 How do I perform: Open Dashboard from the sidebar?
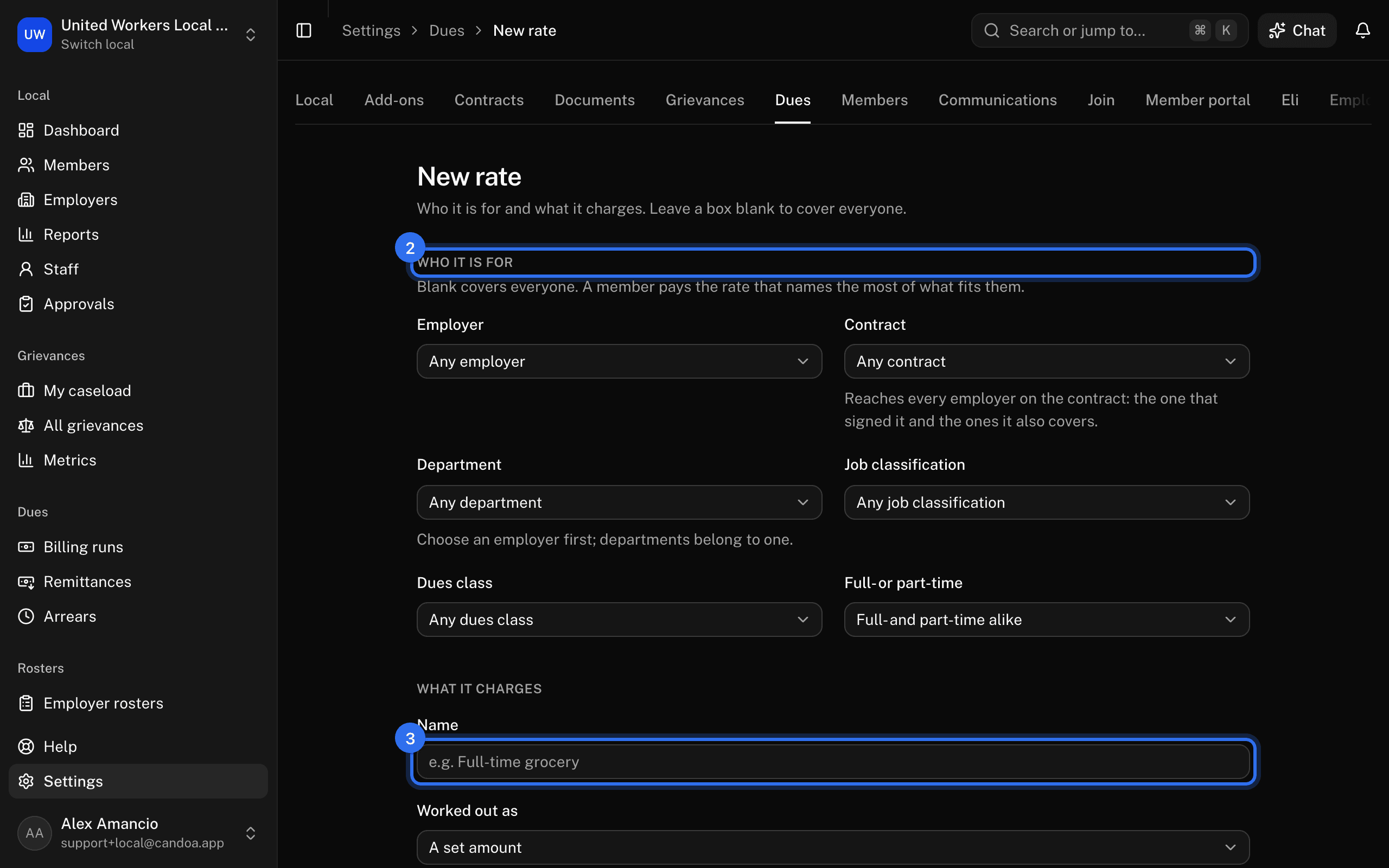coord(138,130)
